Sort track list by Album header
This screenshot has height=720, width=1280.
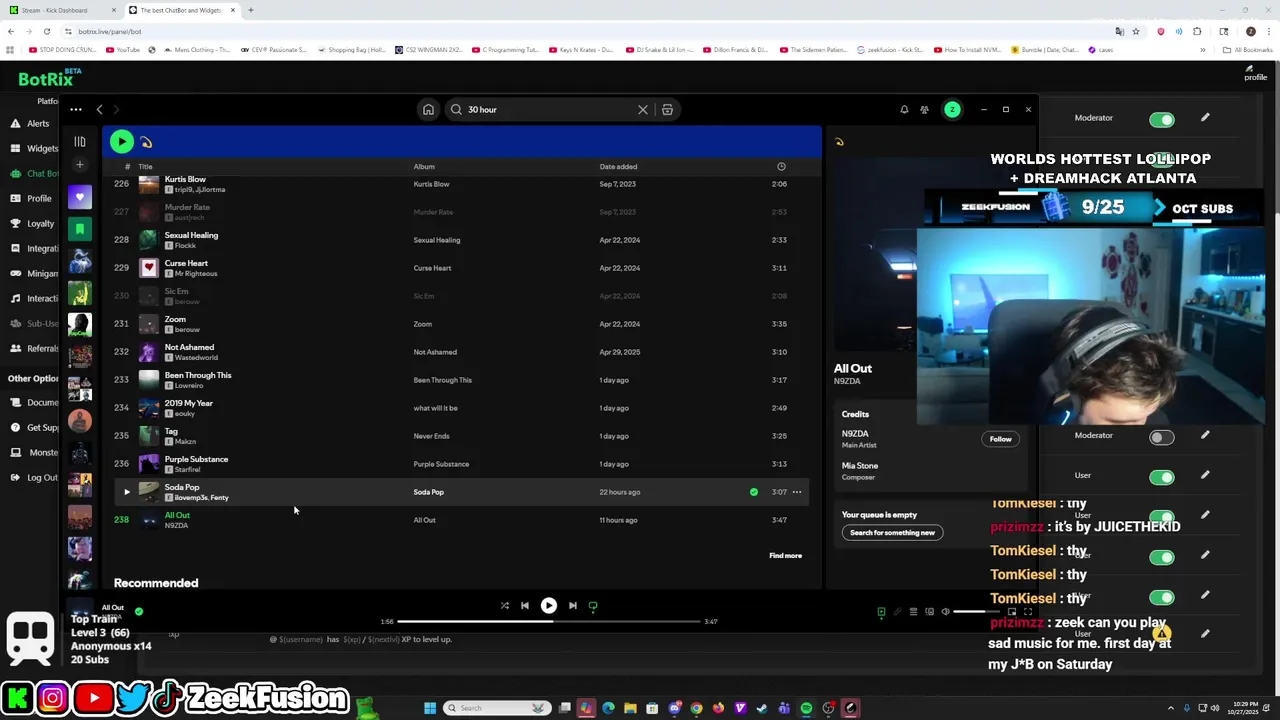(424, 167)
